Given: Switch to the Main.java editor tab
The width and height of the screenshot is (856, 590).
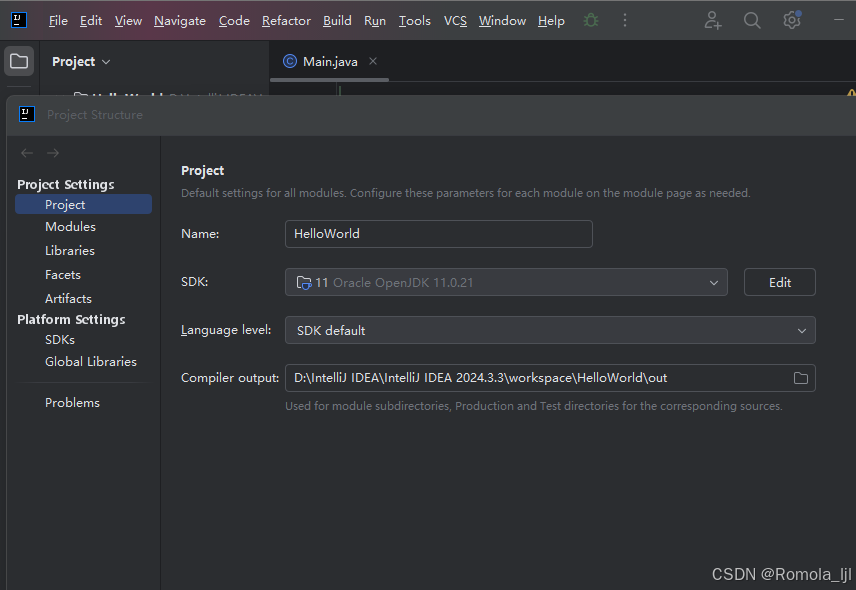Looking at the screenshot, I should coord(329,61).
